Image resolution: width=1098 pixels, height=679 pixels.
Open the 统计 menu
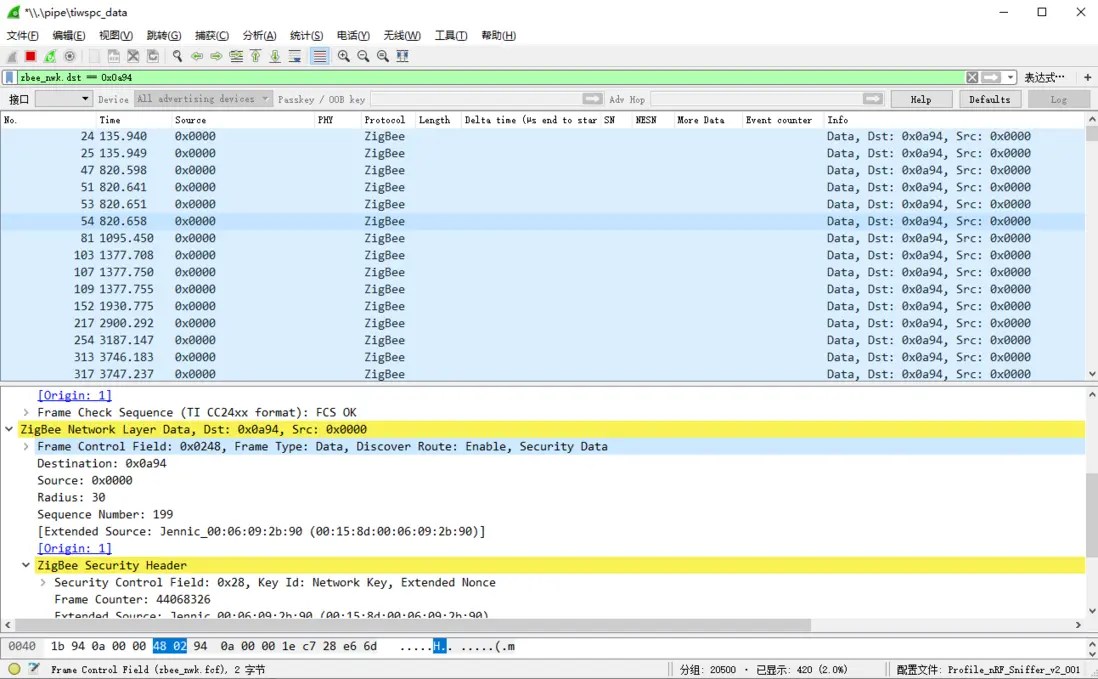click(x=306, y=35)
